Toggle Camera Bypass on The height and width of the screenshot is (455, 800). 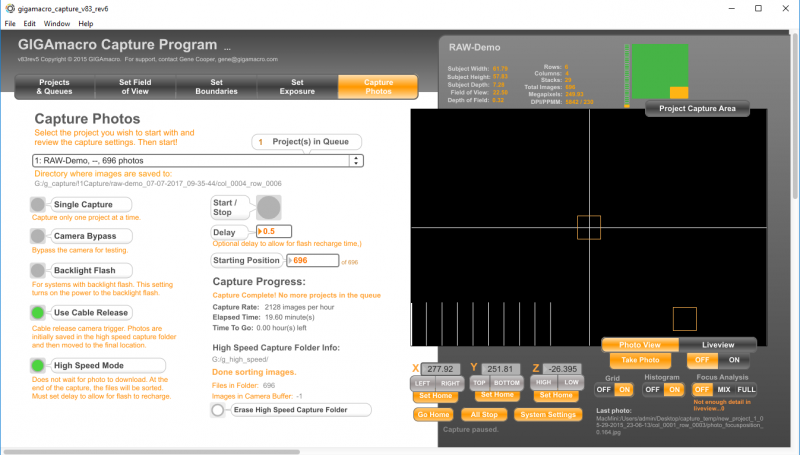coord(38,237)
